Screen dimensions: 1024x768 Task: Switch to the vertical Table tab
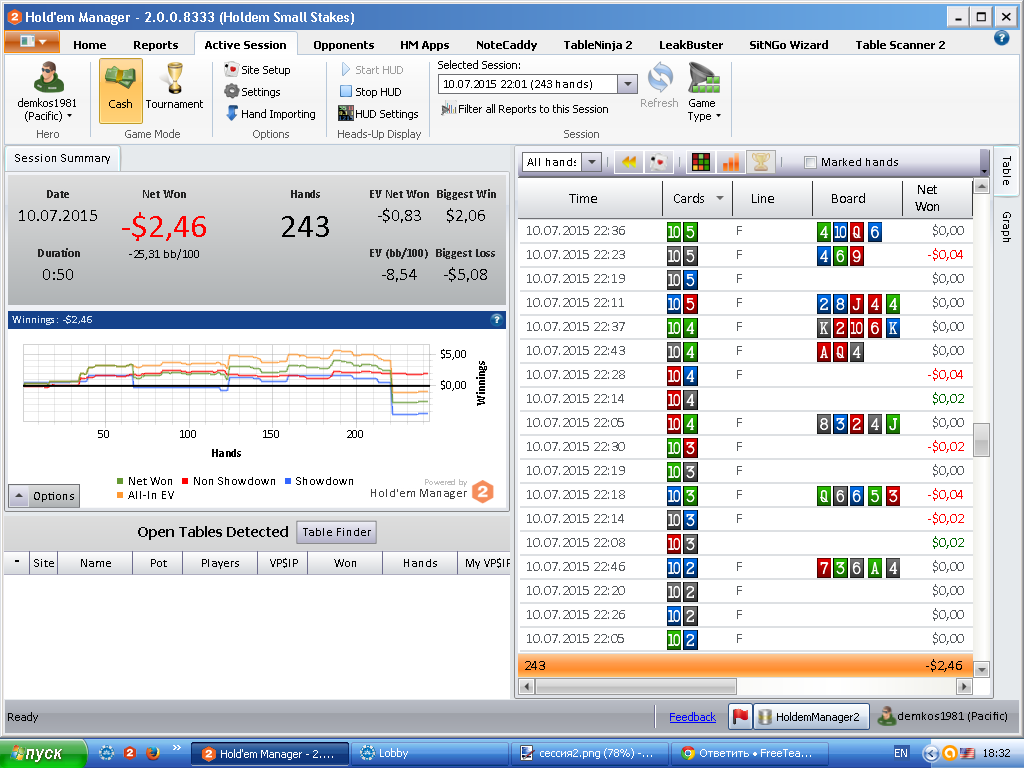click(1006, 171)
